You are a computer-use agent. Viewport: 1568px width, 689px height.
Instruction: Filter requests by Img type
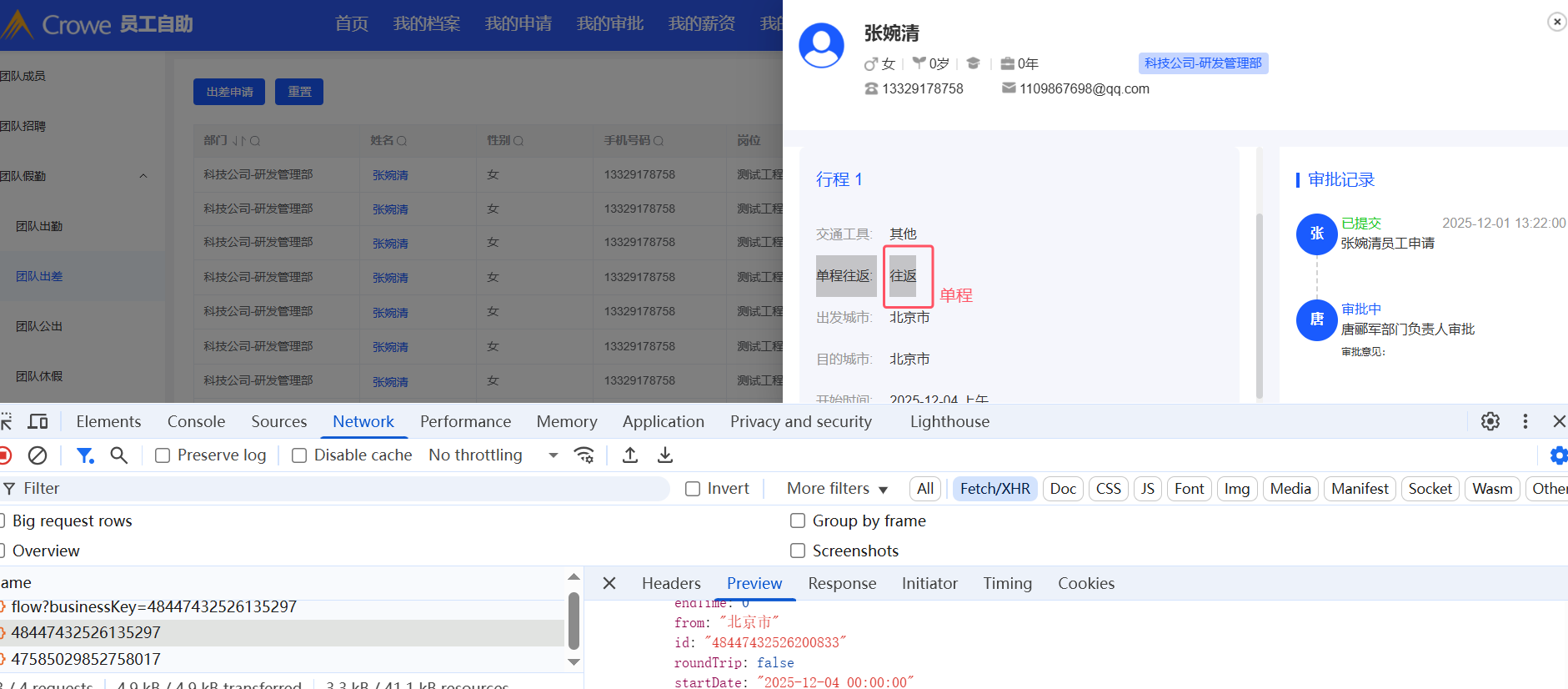1237,489
